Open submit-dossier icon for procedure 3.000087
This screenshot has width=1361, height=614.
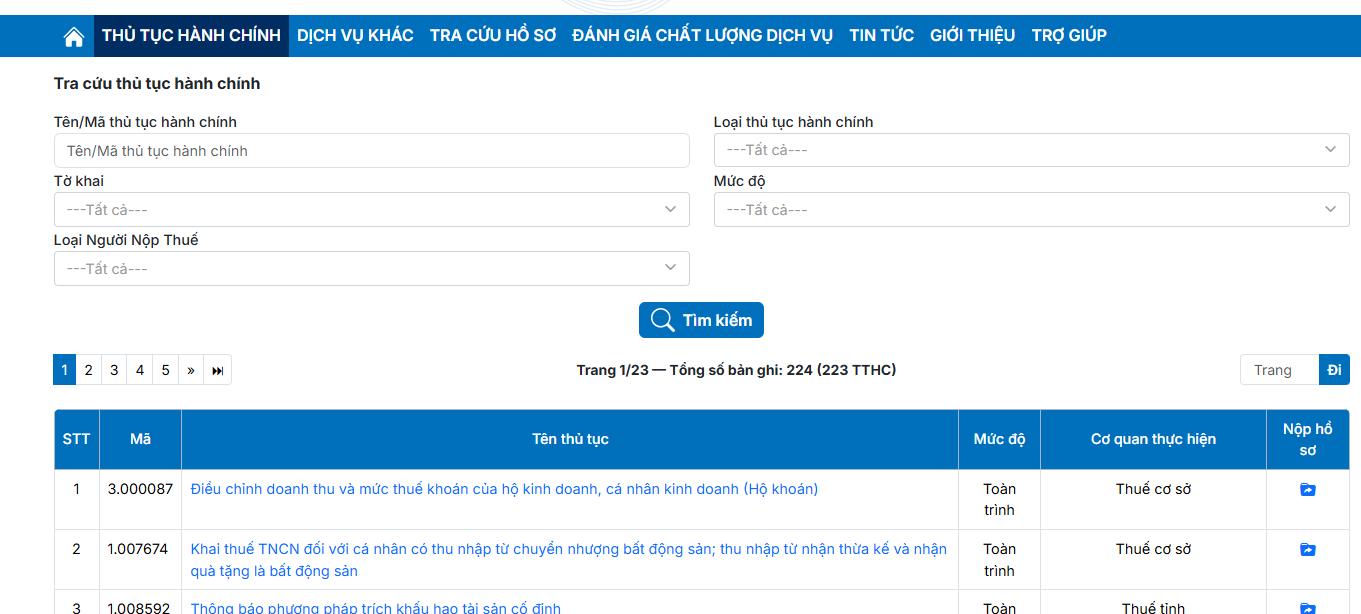1307,490
